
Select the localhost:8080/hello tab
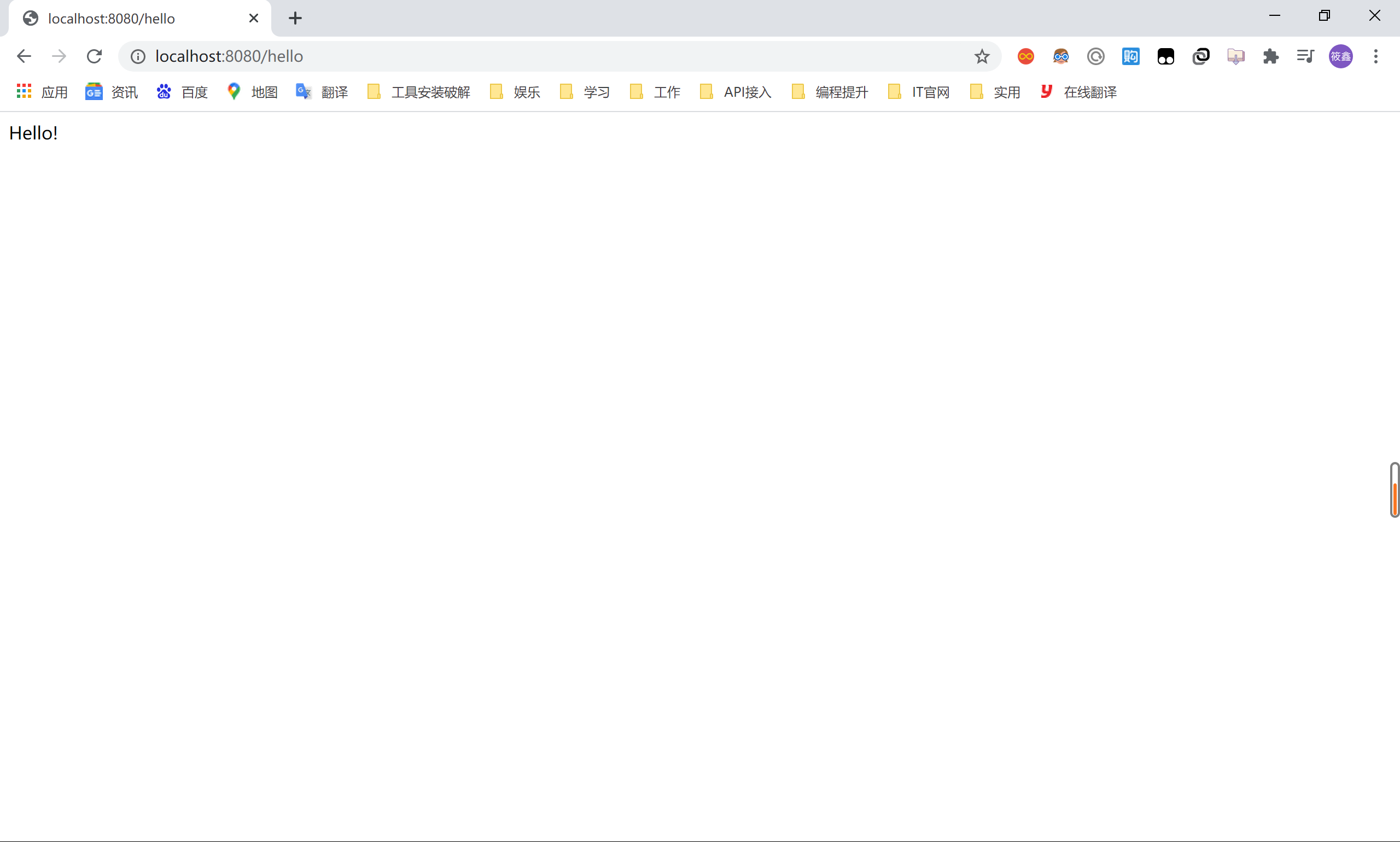pos(112,19)
